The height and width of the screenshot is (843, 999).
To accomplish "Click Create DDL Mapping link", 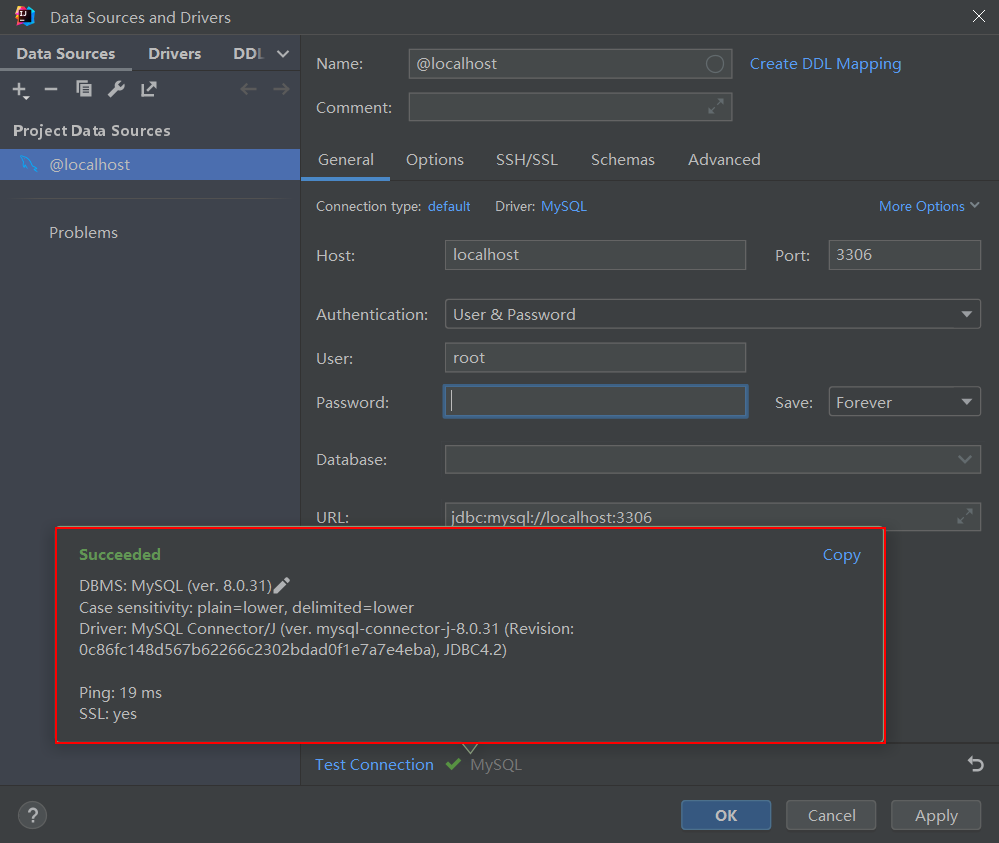I will [825, 64].
